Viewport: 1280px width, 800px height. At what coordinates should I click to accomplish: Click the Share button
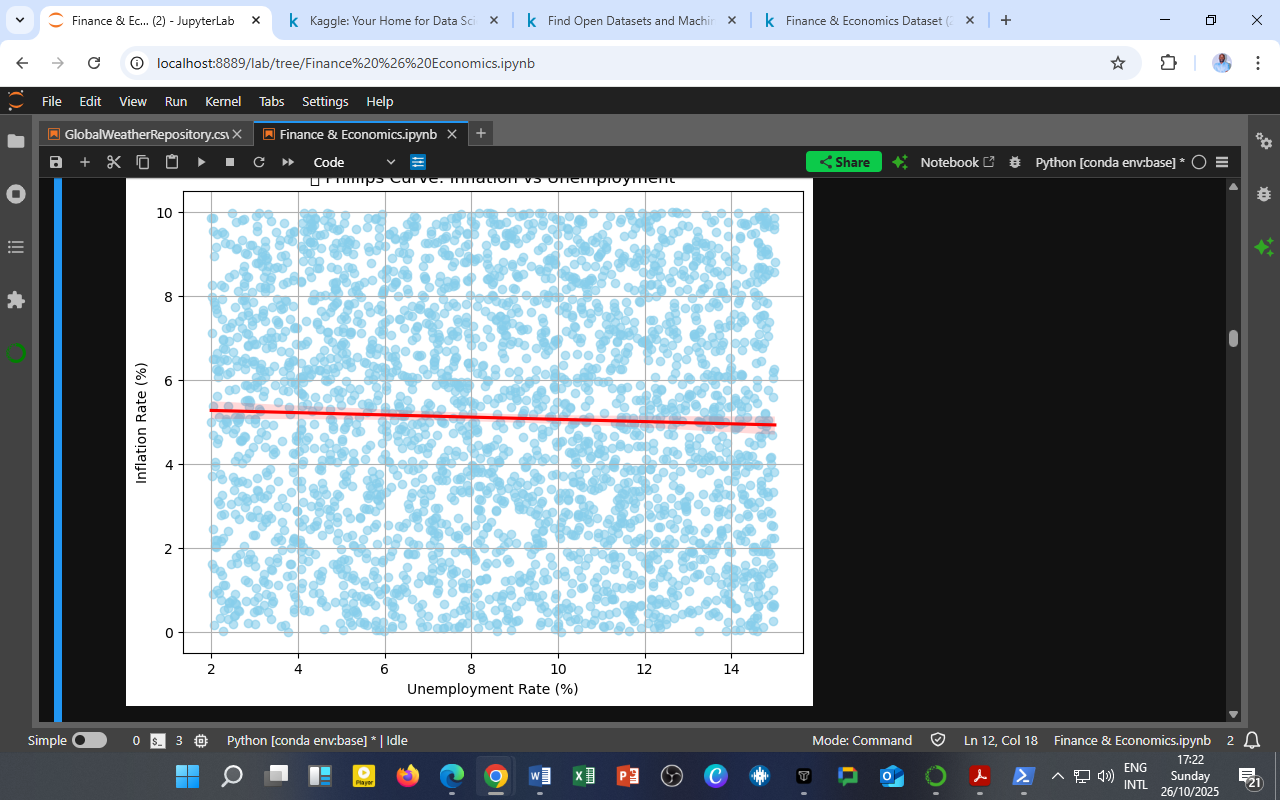coord(843,161)
